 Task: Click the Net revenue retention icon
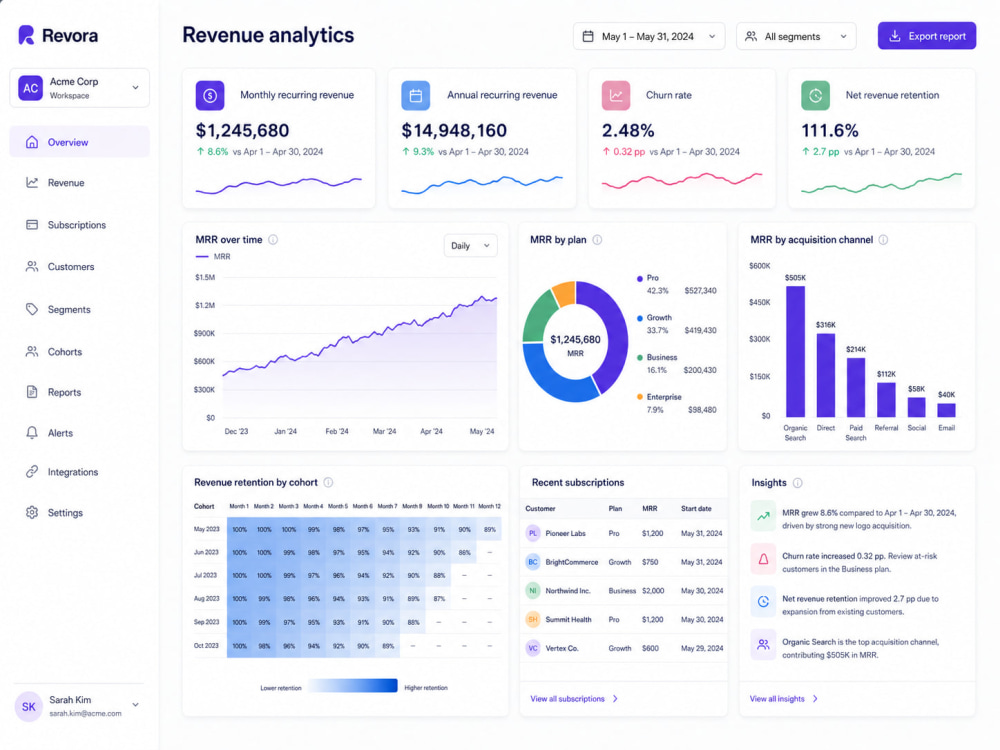(816, 96)
